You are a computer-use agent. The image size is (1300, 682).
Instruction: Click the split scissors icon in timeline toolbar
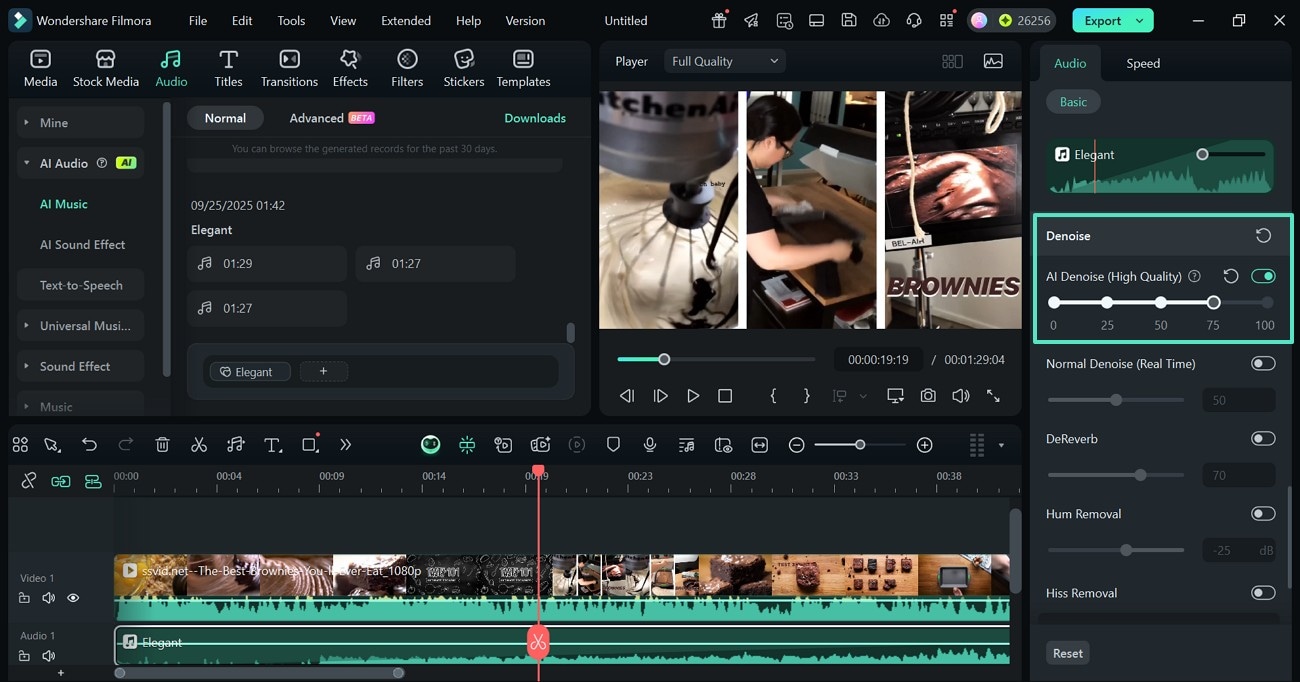199,445
